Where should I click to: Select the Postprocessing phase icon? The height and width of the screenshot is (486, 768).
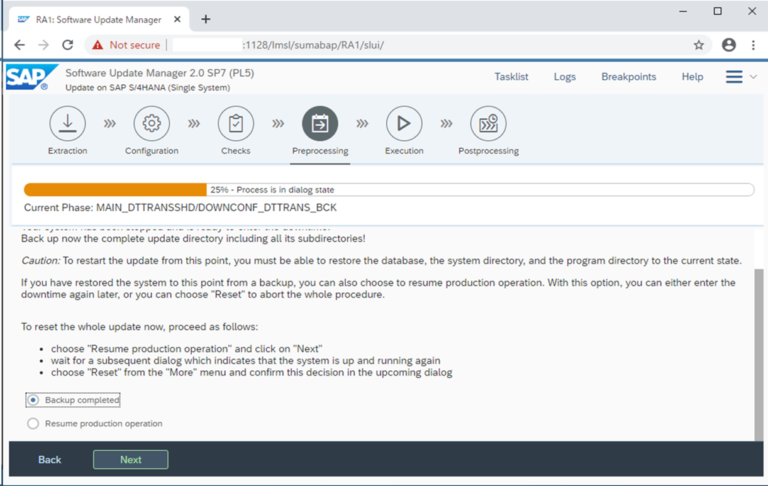488,124
